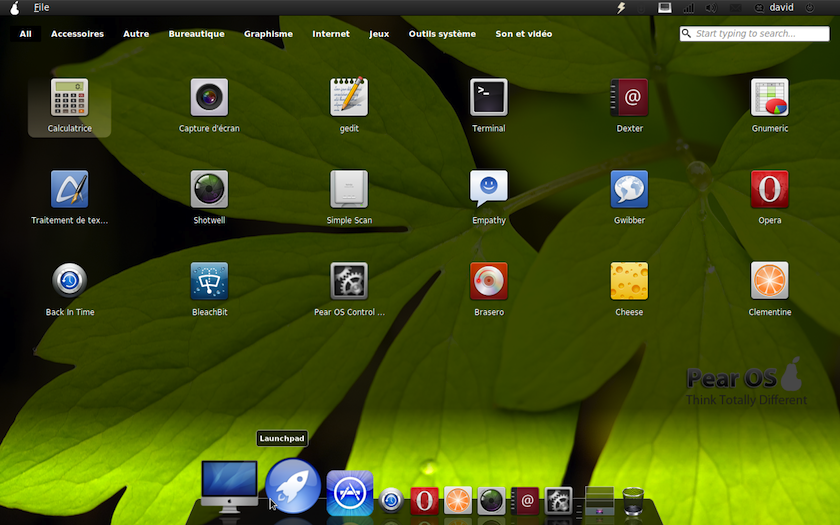Viewport: 840px width, 525px height.
Task: Filter apps by Bureautique
Action: 197,34
